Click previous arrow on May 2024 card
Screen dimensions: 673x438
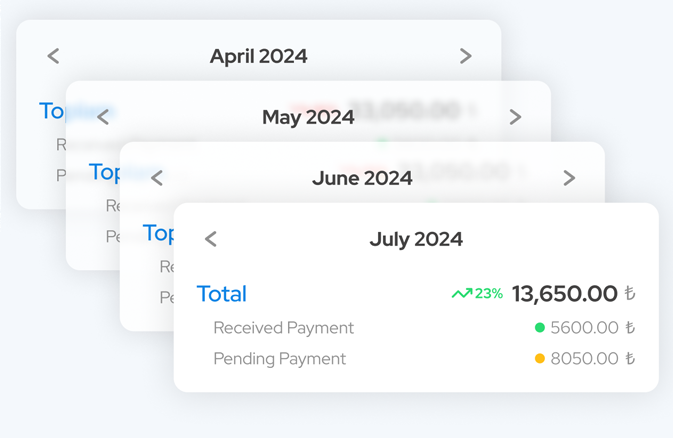[x=103, y=117]
